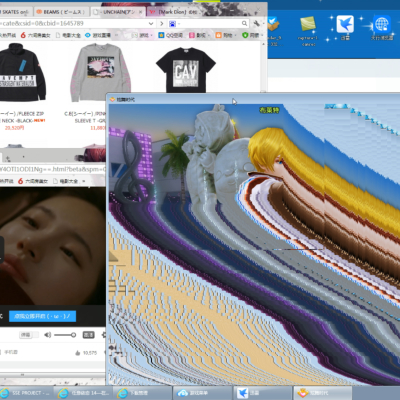Click the blue banner button below the video
Viewport: 400px width, 400px height.
pos(42,316)
